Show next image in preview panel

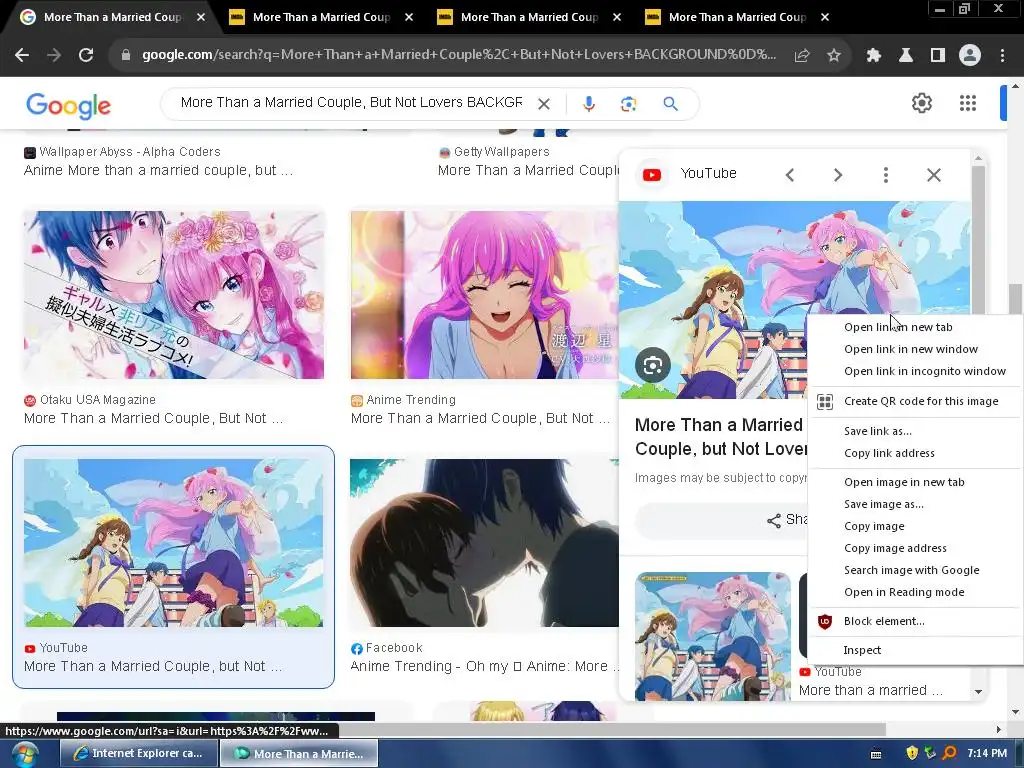pos(838,174)
